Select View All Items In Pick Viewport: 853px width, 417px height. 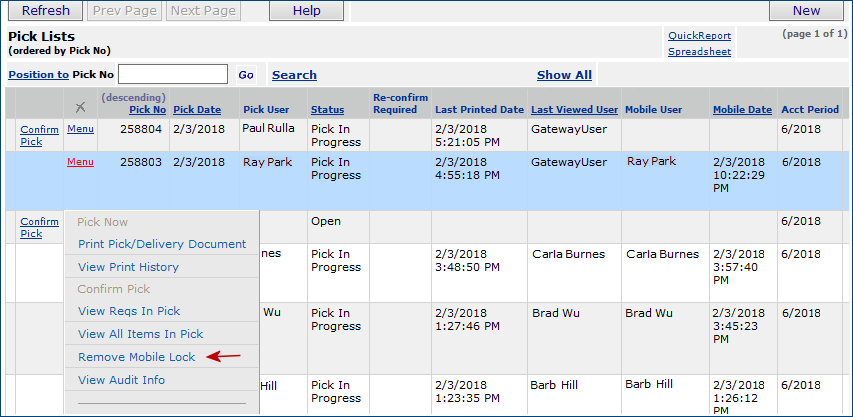[140, 334]
